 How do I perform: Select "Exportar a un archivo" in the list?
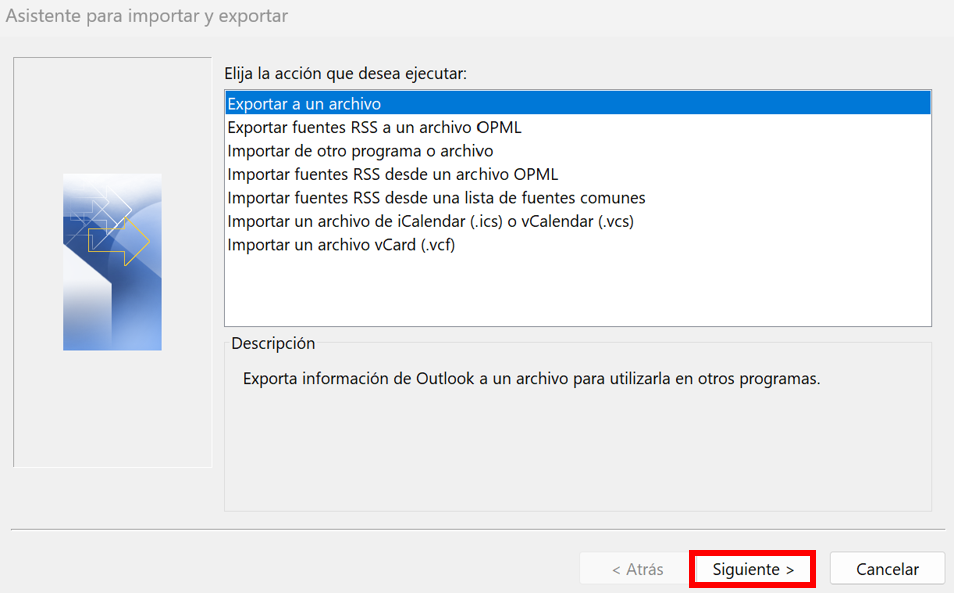click(x=577, y=103)
